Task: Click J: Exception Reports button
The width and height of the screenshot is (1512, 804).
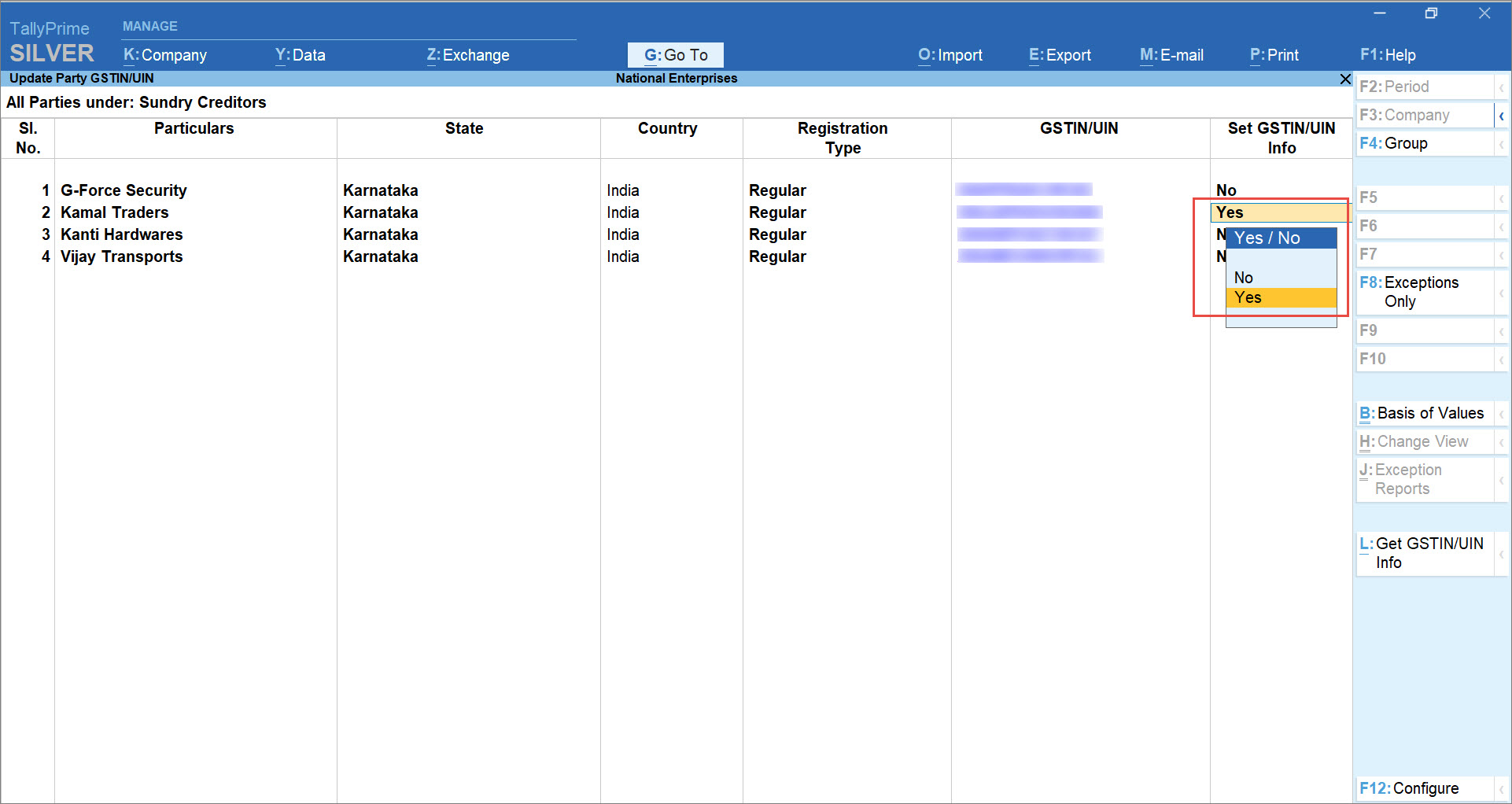Action: coord(1425,479)
